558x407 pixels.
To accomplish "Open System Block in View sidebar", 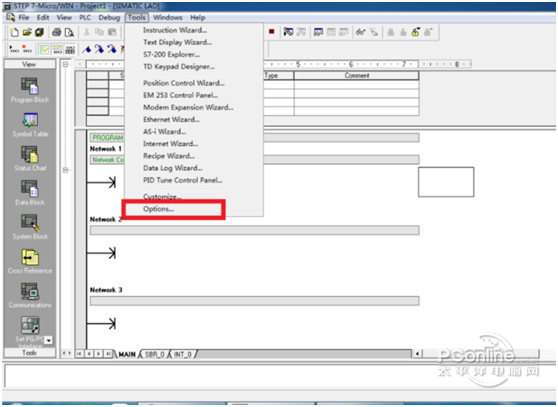I will [x=30, y=227].
